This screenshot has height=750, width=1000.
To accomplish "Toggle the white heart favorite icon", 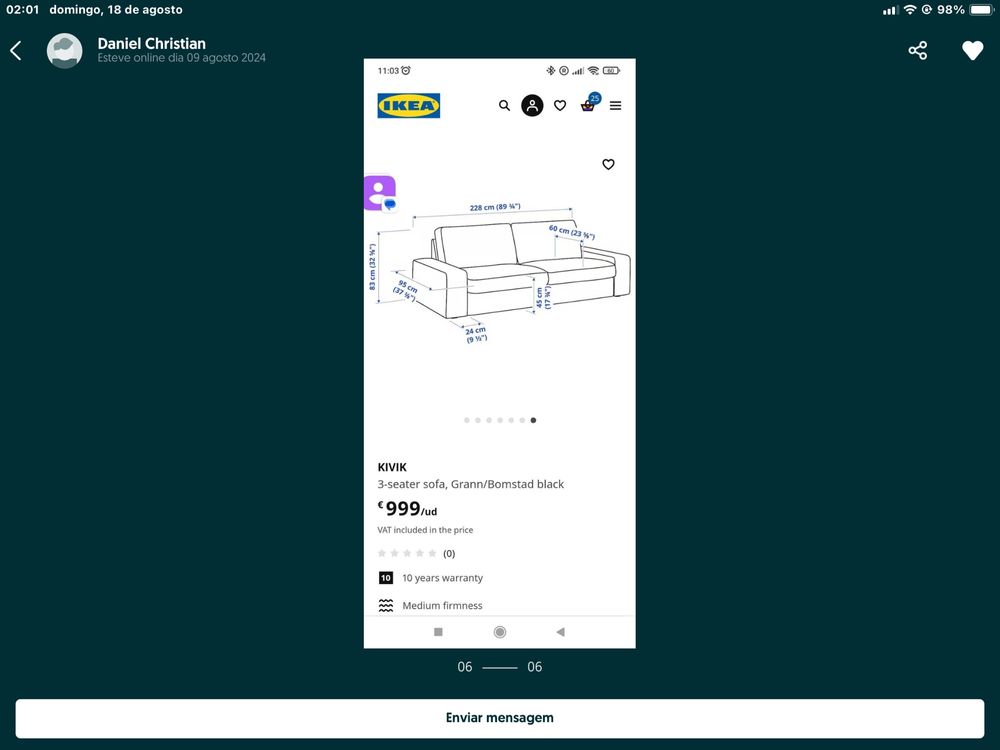I will pyautogui.click(x=973, y=50).
